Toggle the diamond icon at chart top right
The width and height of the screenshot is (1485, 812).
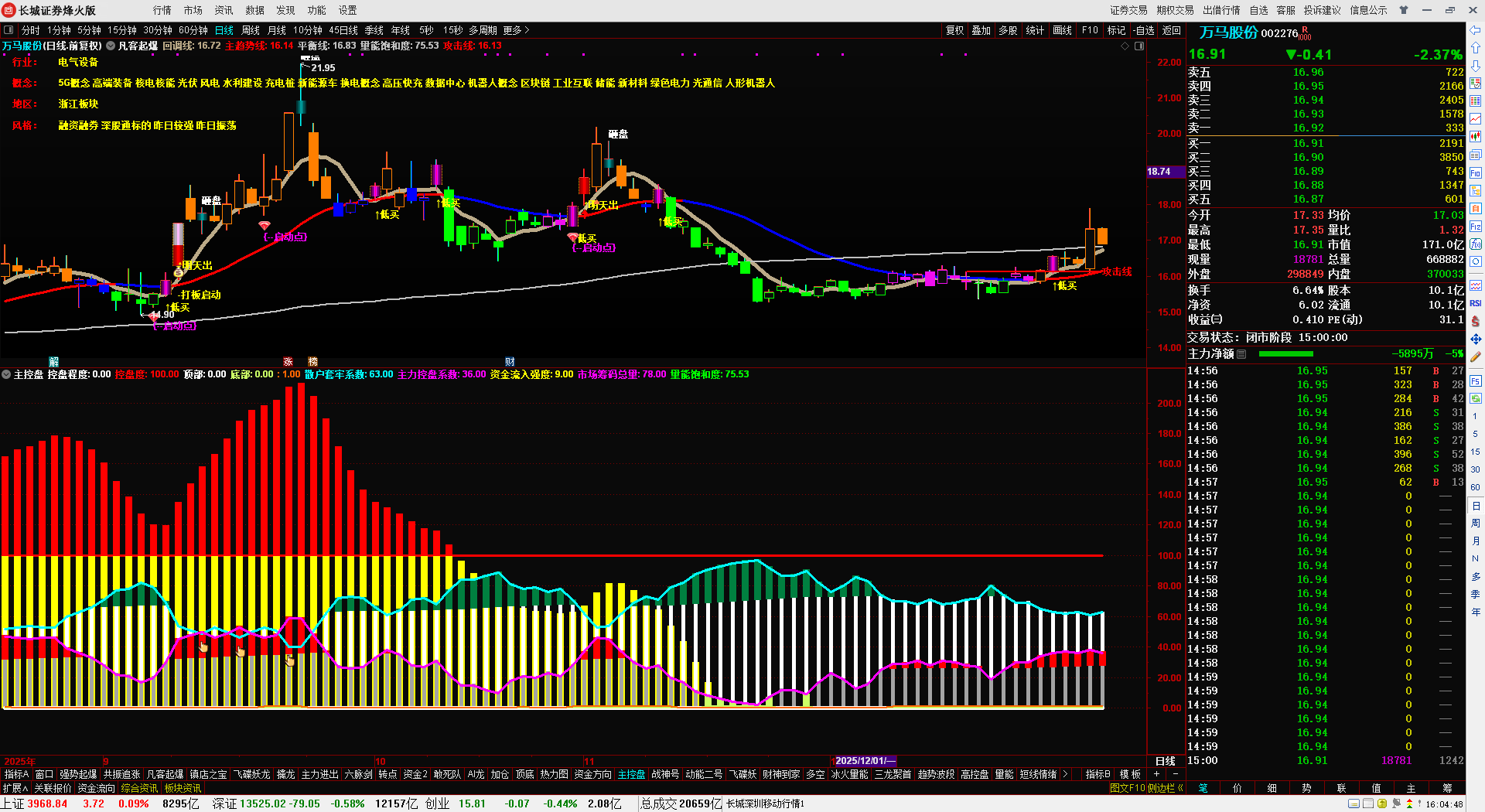tap(1125, 46)
